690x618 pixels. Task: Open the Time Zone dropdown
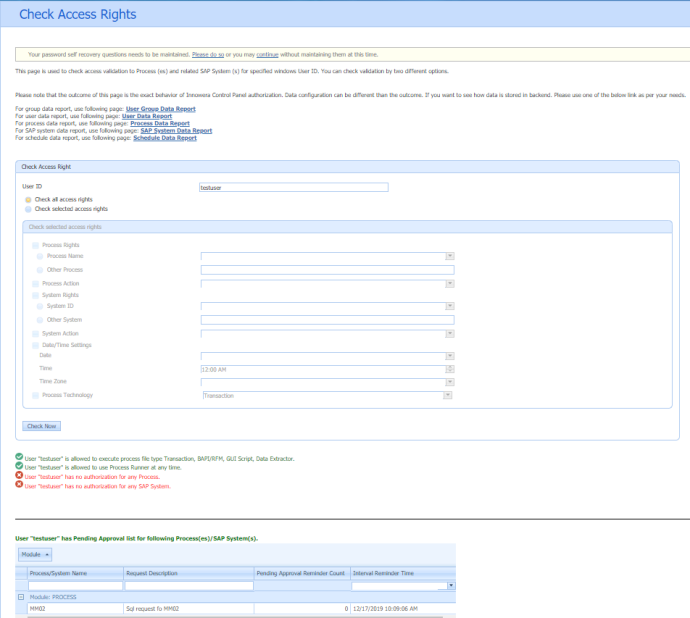[450, 383]
